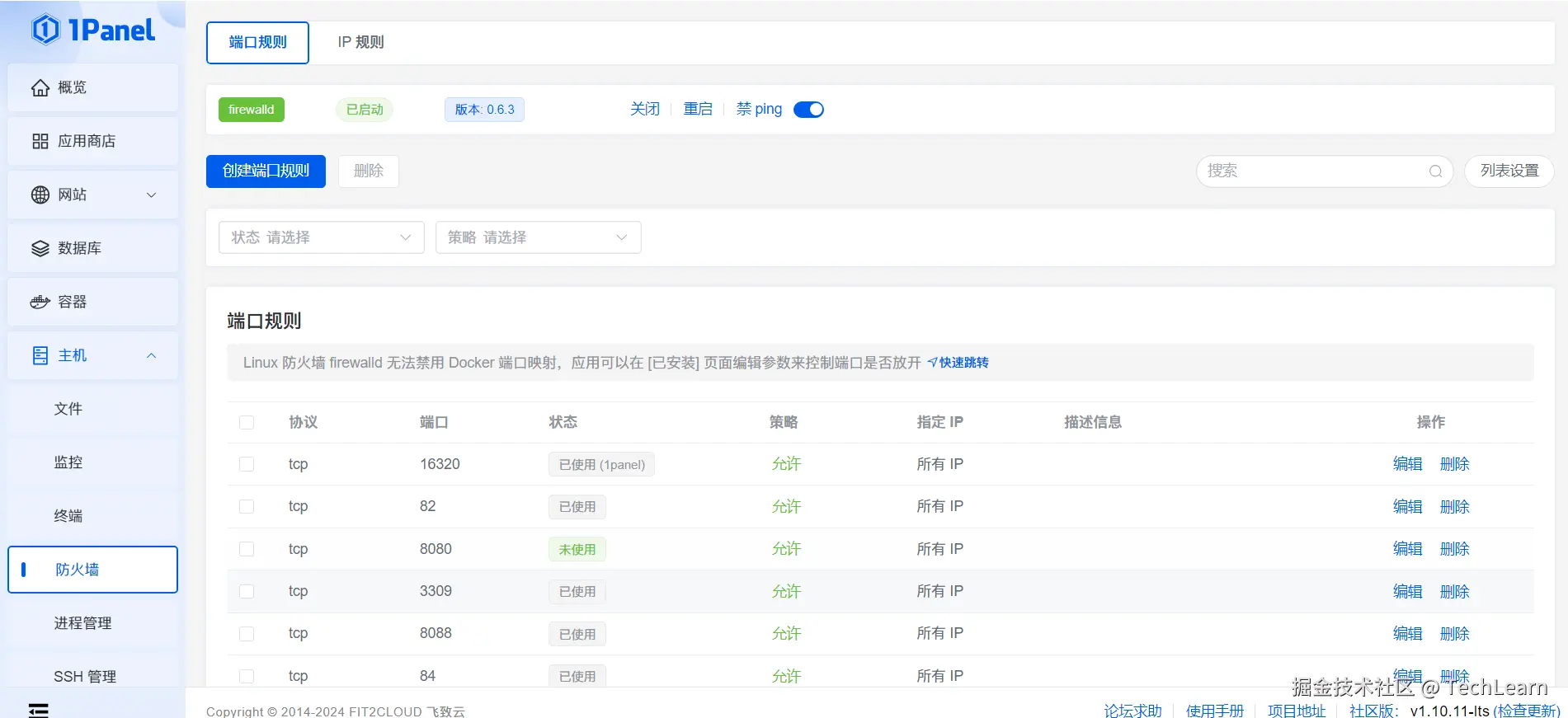Click the 快速跳转 arrow icon link
Viewport: 1568px width, 718px height.
pos(958,363)
